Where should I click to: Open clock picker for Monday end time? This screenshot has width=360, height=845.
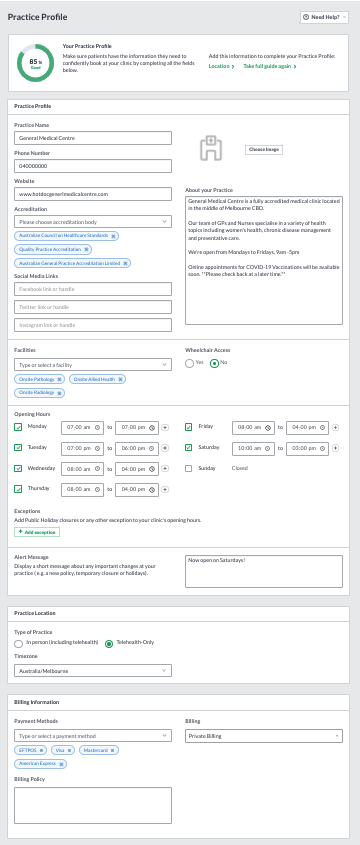point(152,427)
